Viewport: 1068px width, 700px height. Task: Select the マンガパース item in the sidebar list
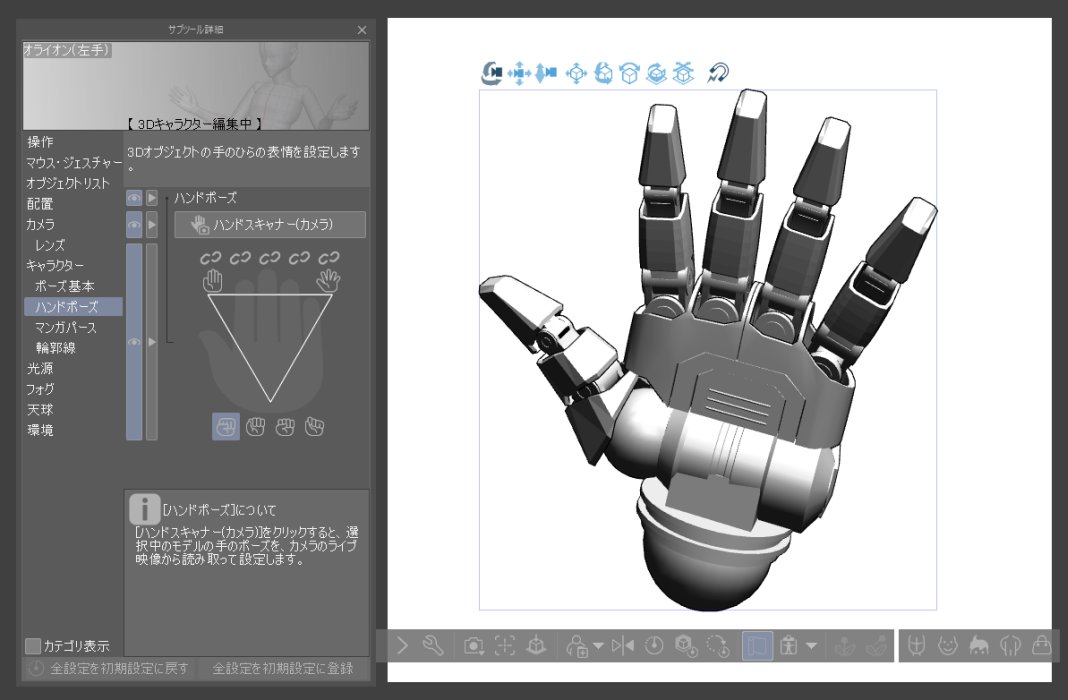(x=55, y=327)
